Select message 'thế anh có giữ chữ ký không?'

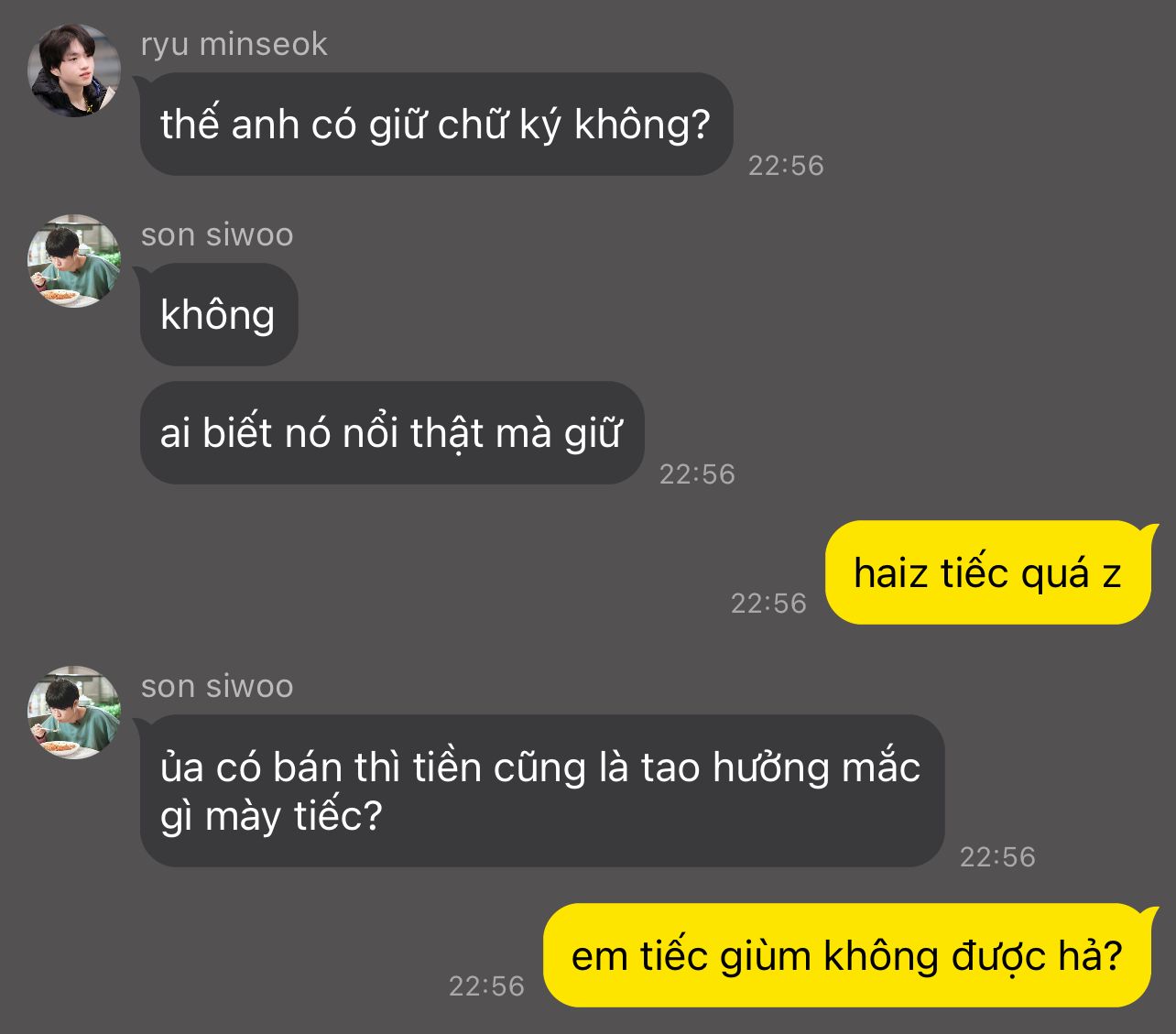click(x=436, y=125)
